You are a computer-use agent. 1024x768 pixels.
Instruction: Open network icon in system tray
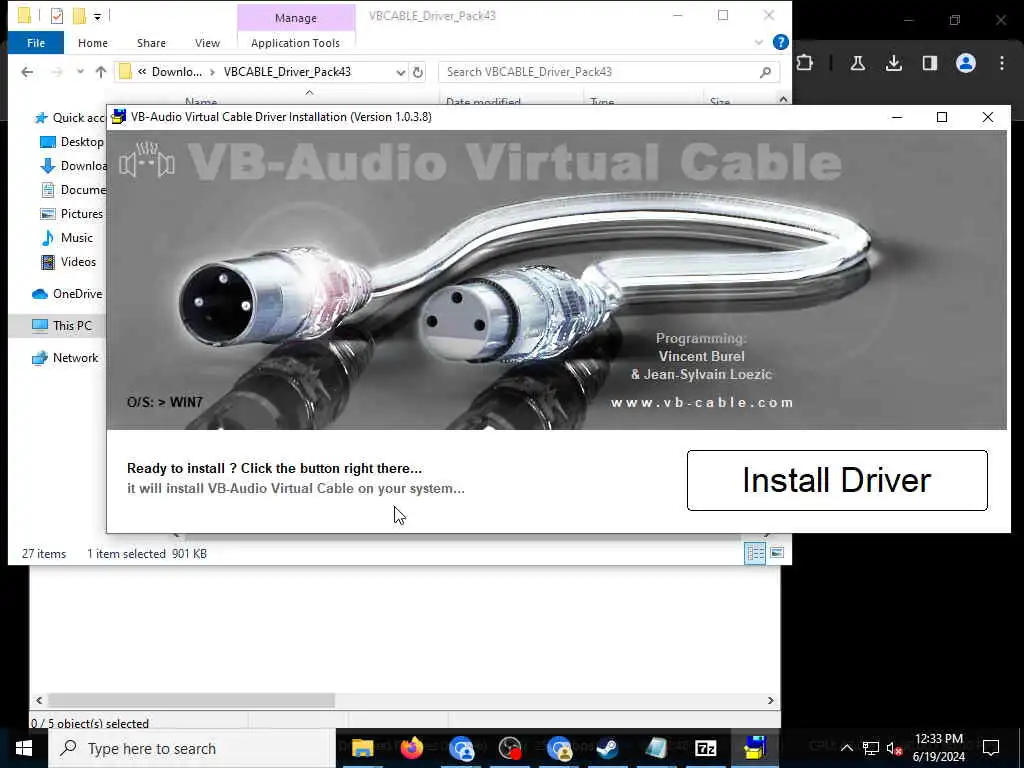(x=871, y=748)
